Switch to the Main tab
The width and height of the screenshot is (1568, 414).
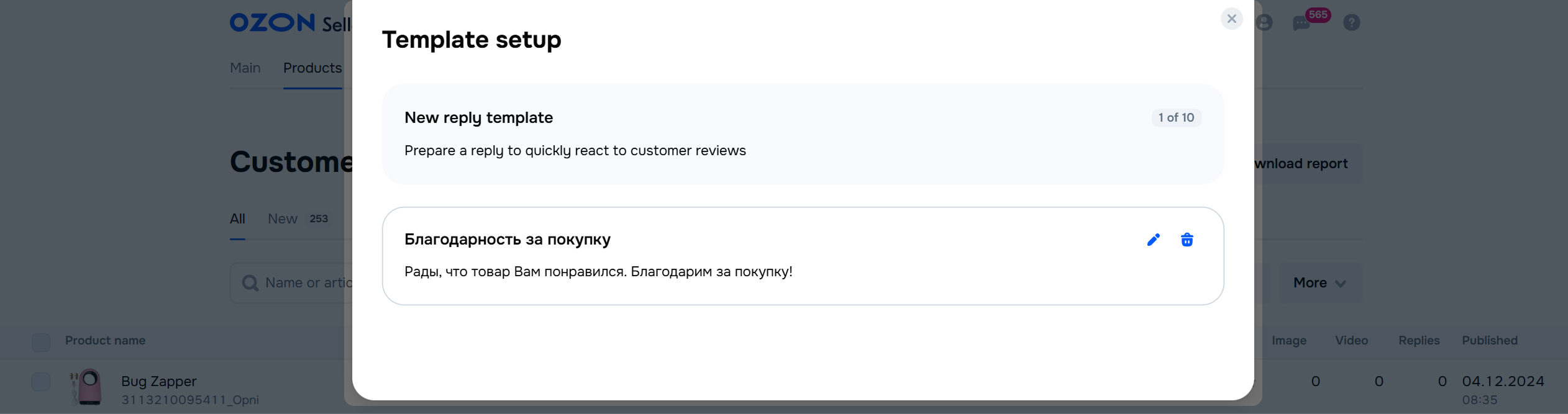[x=245, y=68]
